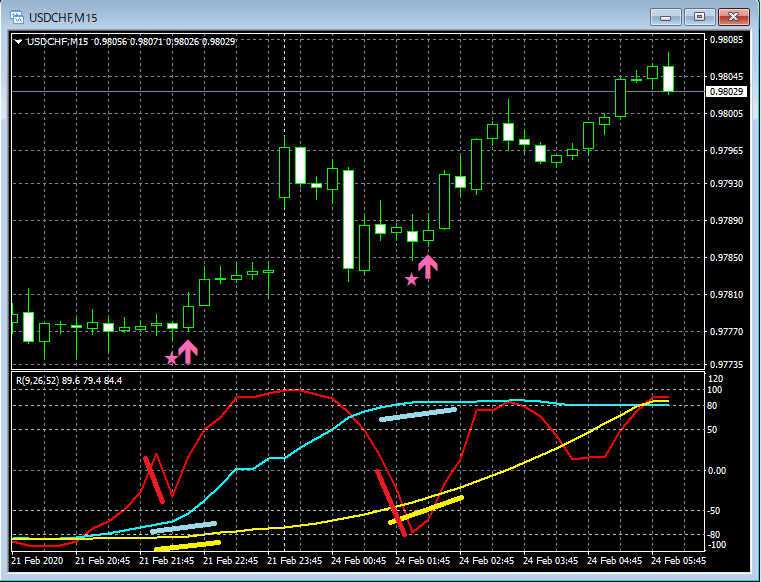Viewport: 761px width, 582px height.
Task: Select the light blue trend line near 24 Feb 01:45
Action: (x=418, y=415)
